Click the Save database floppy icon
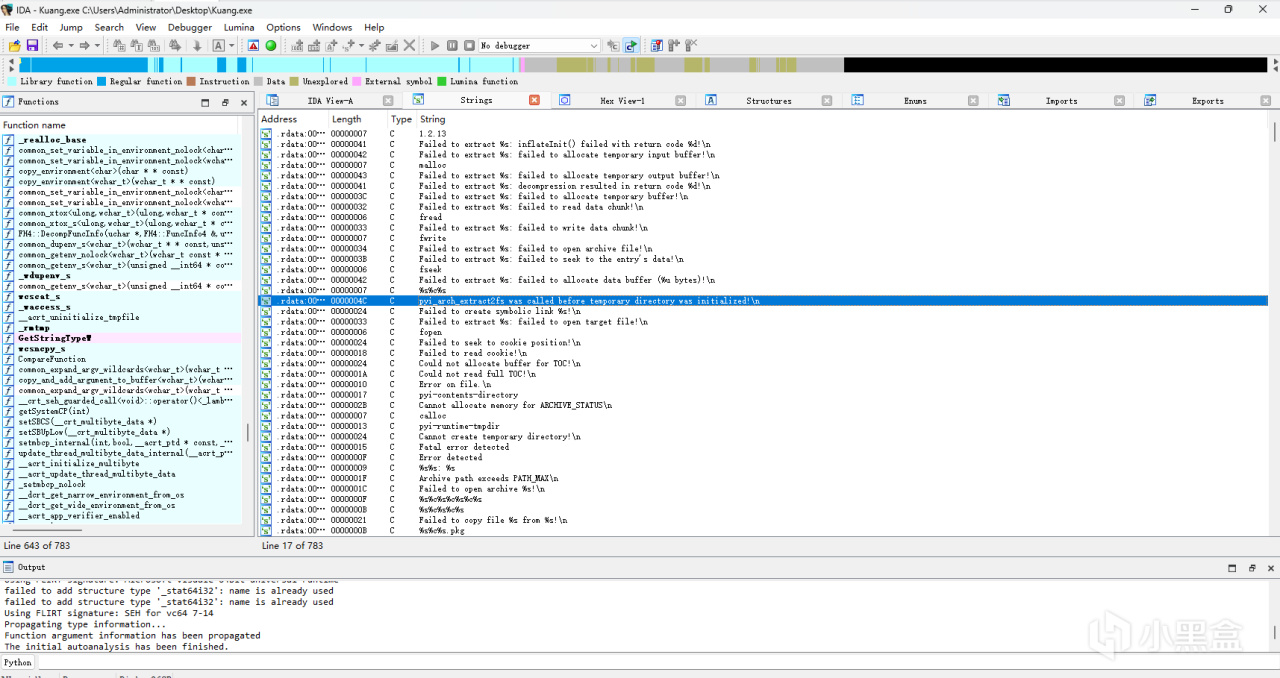Image resolution: width=1280 pixels, height=678 pixels. (32, 46)
